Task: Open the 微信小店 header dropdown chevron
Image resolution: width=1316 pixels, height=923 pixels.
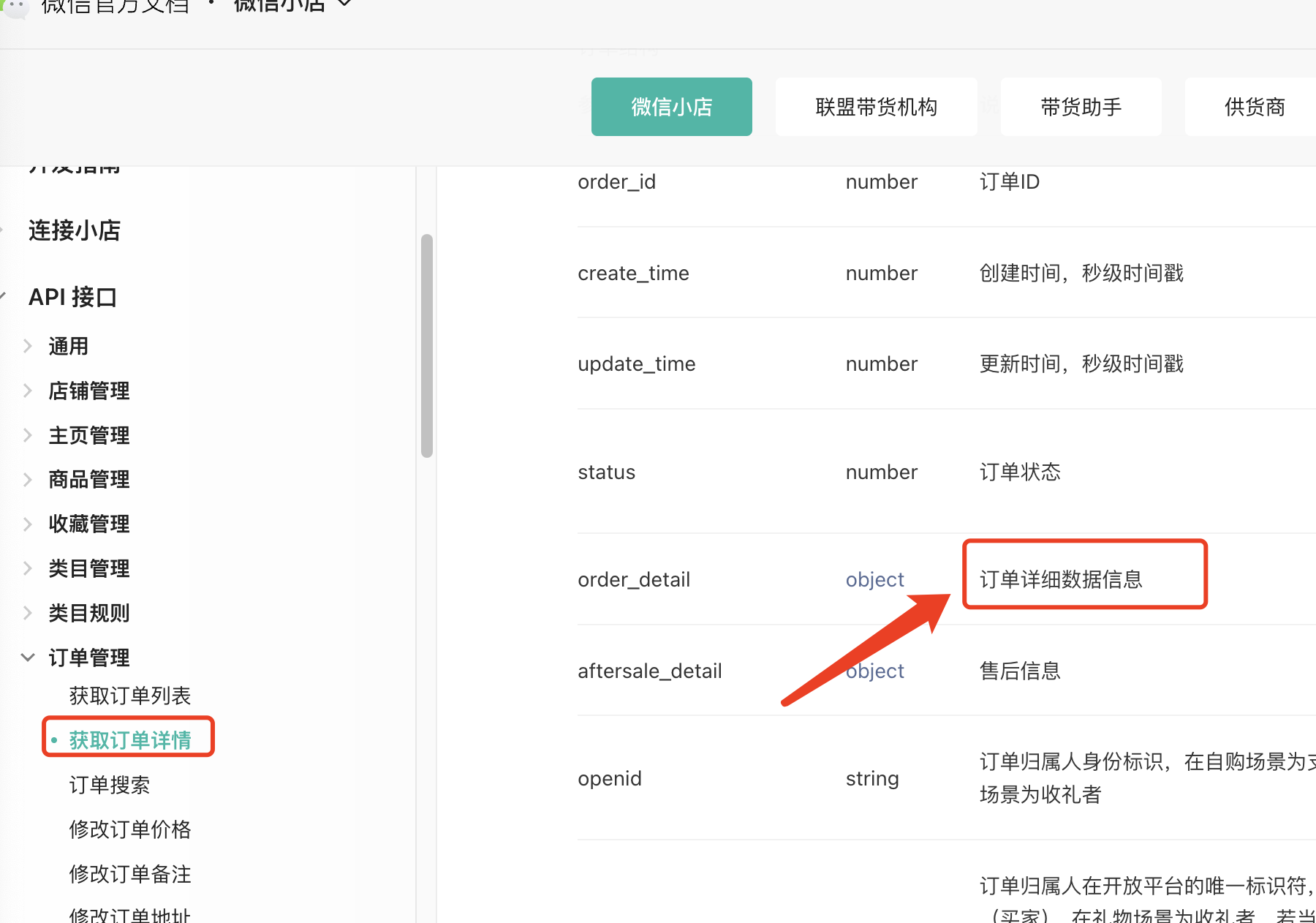Action: [x=345, y=4]
